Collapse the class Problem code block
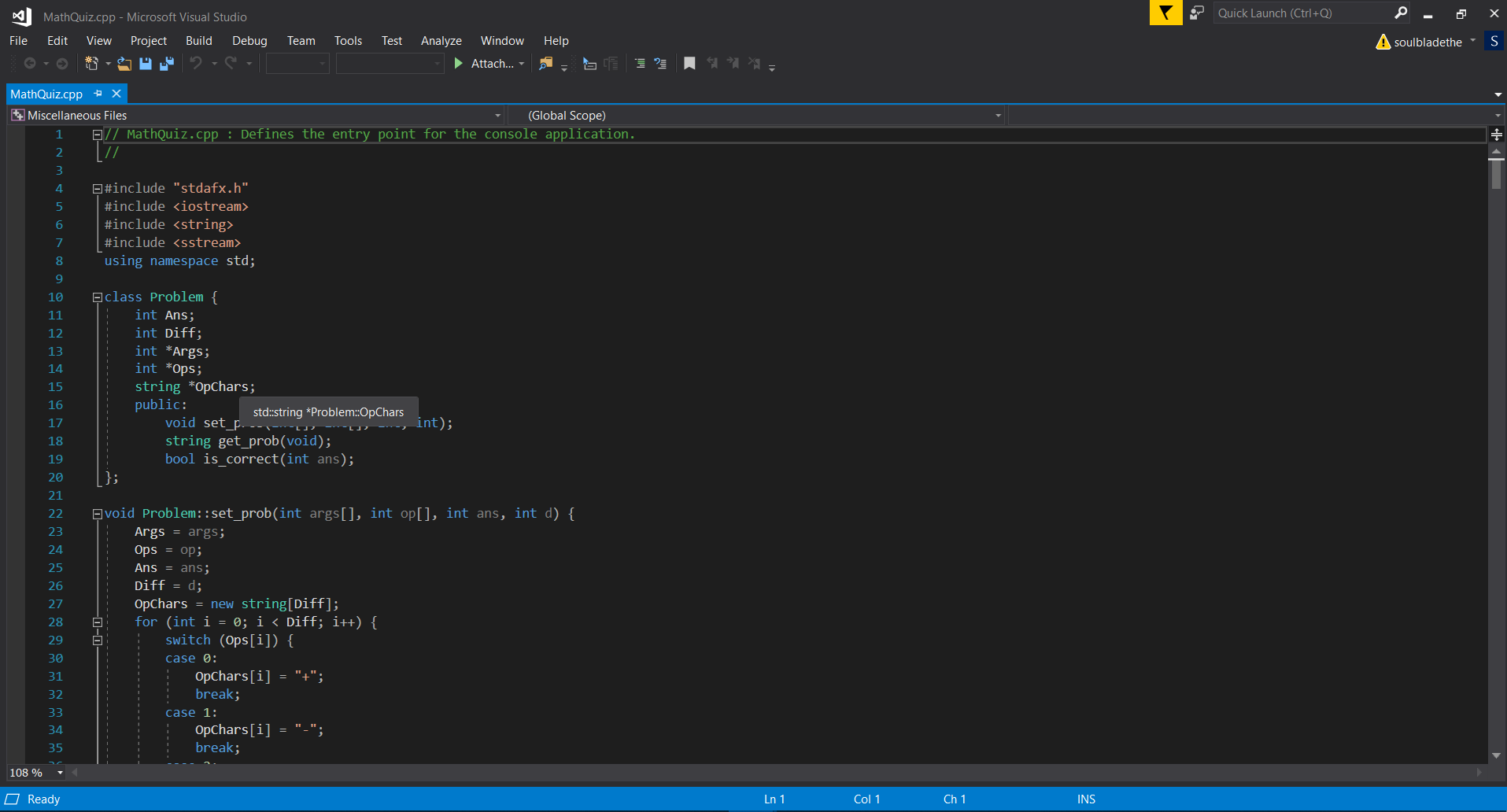Viewport: 1507px width, 812px height. tap(98, 297)
